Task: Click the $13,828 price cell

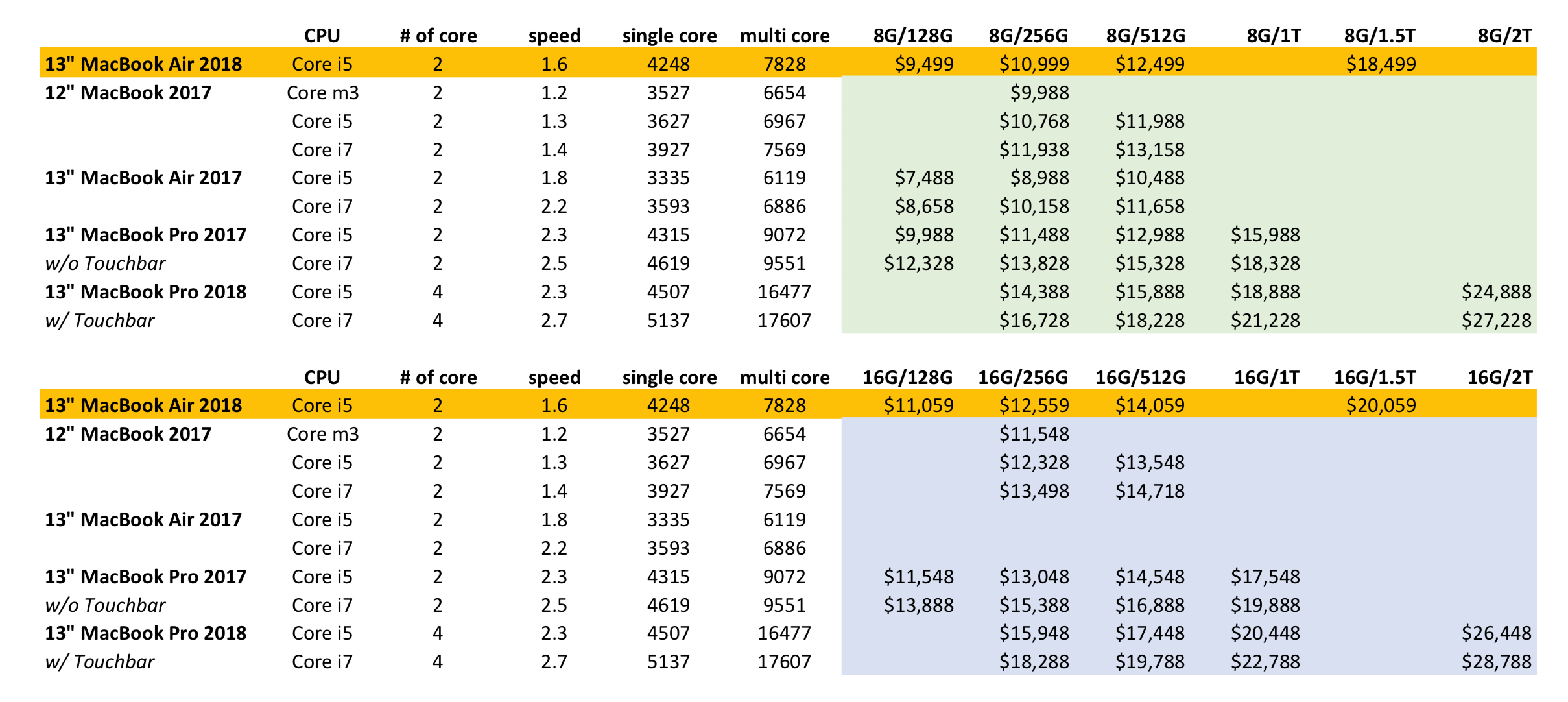Action: pos(1034,263)
